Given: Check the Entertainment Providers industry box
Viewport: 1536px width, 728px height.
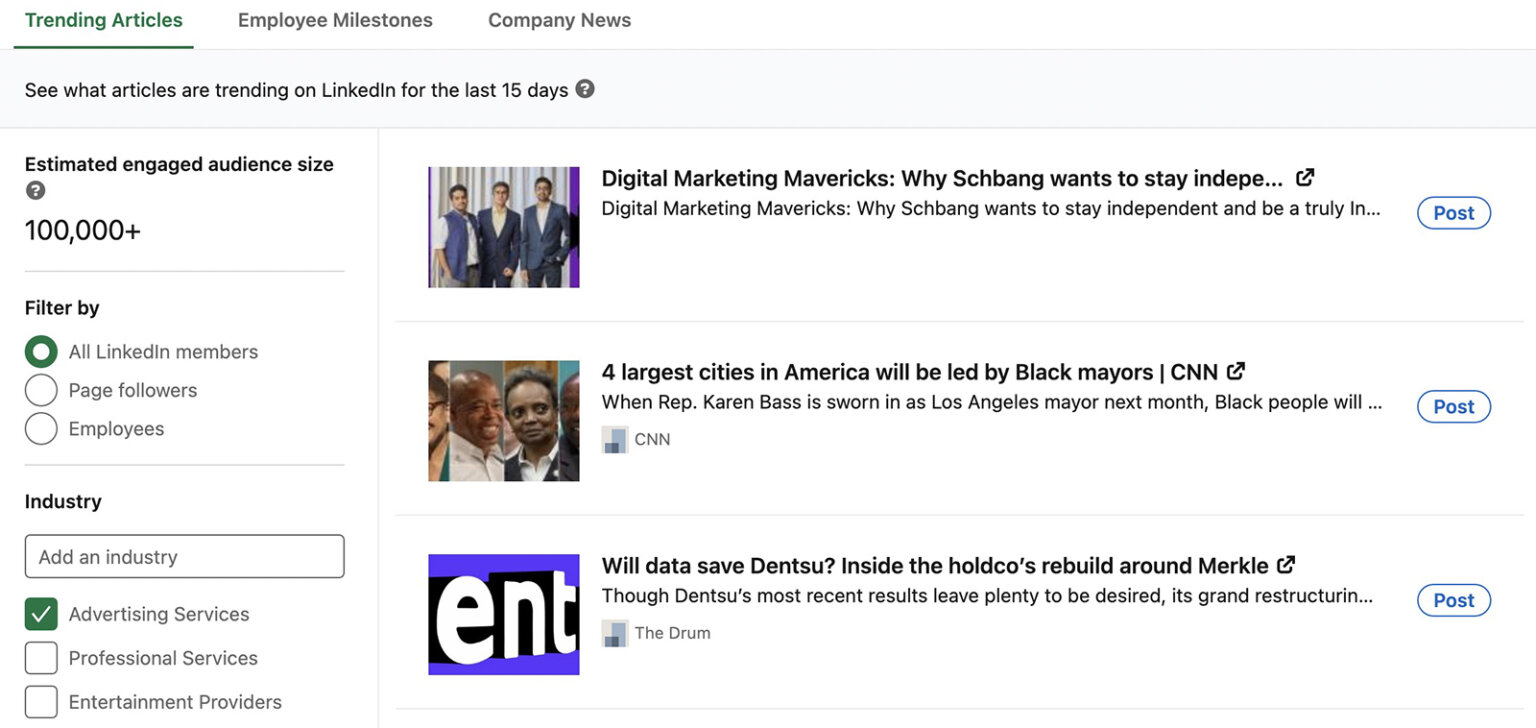Looking at the screenshot, I should (41, 702).
